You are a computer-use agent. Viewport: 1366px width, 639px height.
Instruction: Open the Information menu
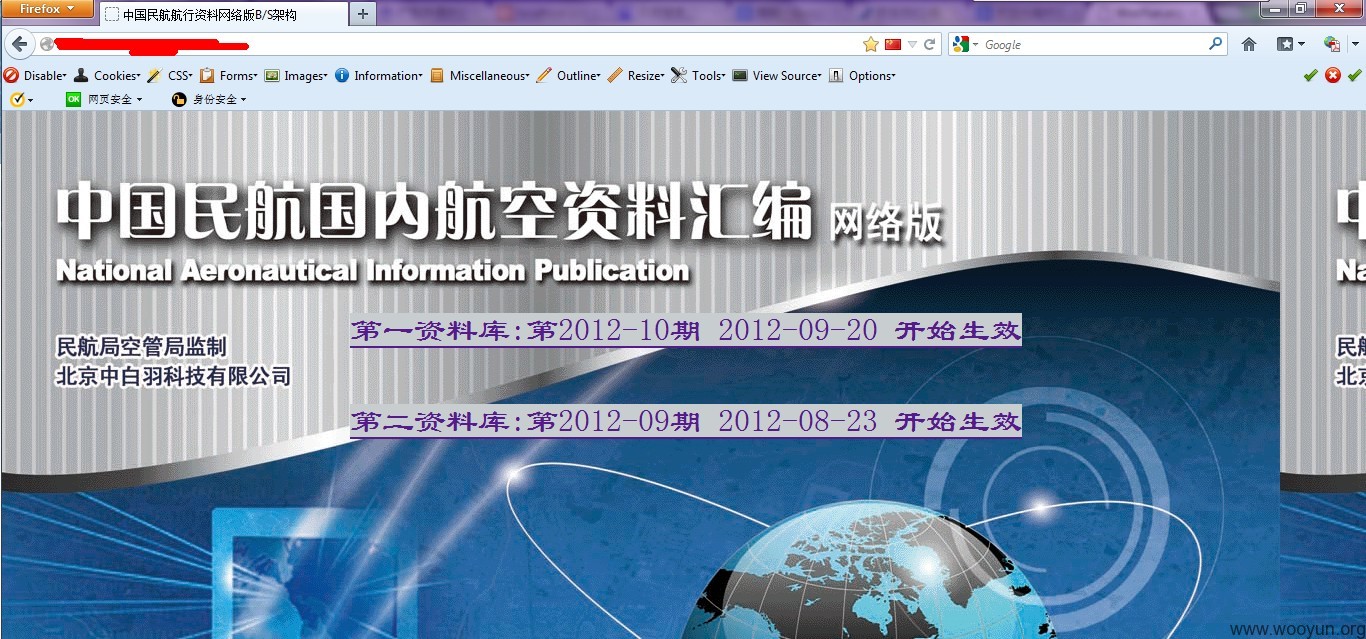click(378, 75)
